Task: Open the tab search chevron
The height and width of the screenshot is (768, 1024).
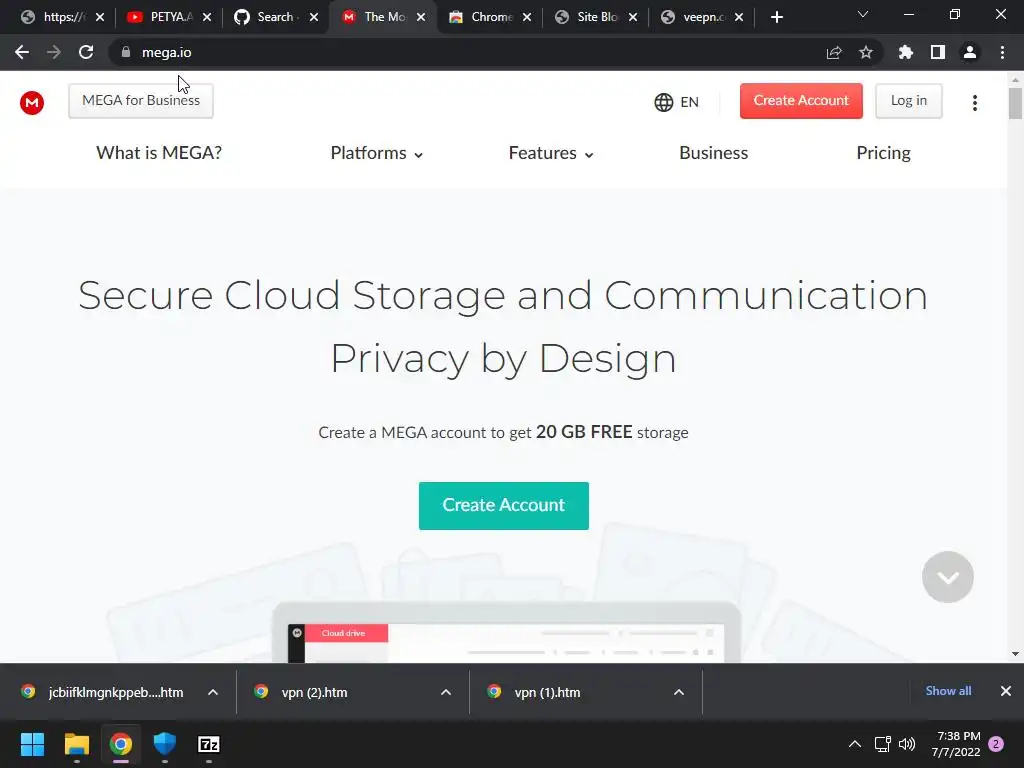Action: click(x=863, y=14)
